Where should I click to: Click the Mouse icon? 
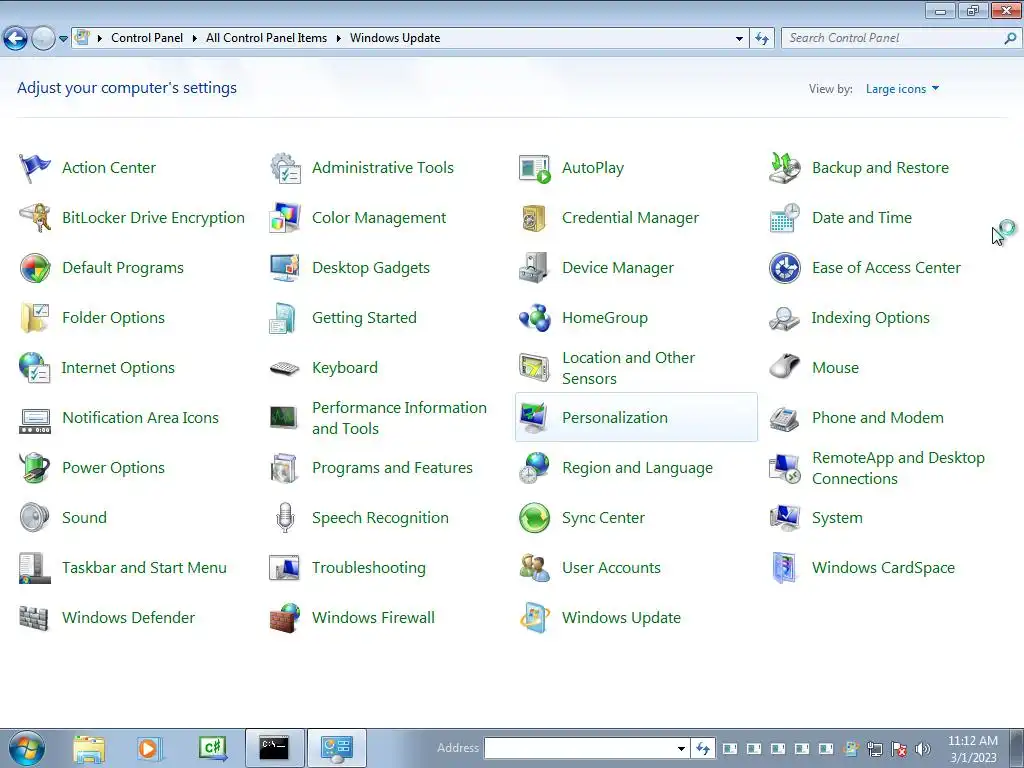[x=784, y=368]
